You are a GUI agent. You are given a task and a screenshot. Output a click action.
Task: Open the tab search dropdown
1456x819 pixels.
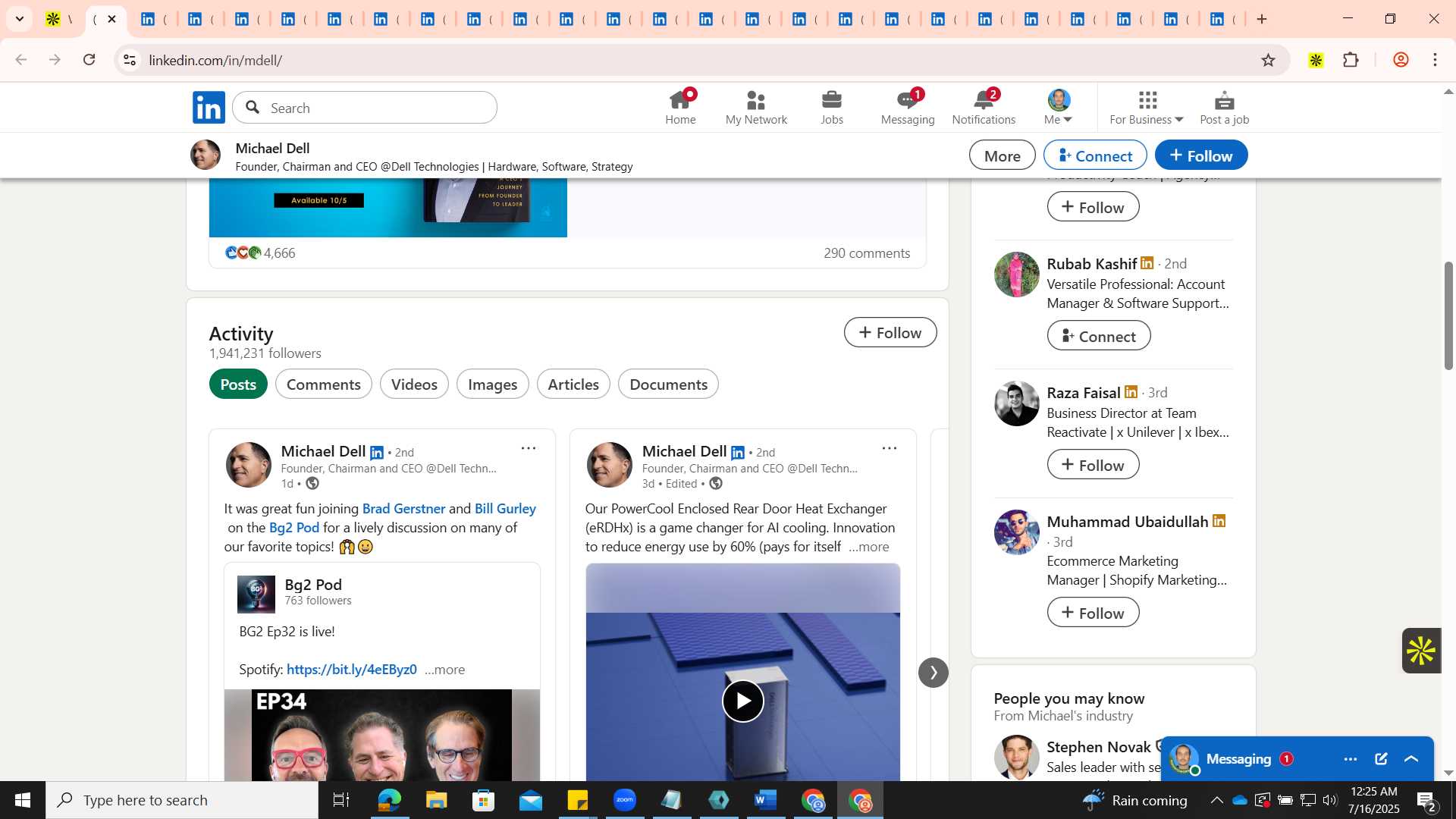coord(20,19)
